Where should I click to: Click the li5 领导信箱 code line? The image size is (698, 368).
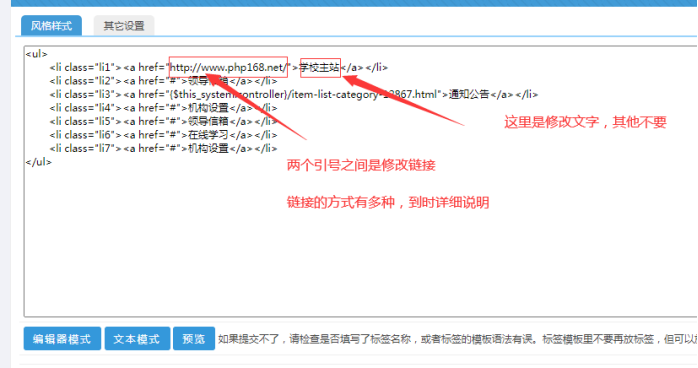tap(163, 121)
